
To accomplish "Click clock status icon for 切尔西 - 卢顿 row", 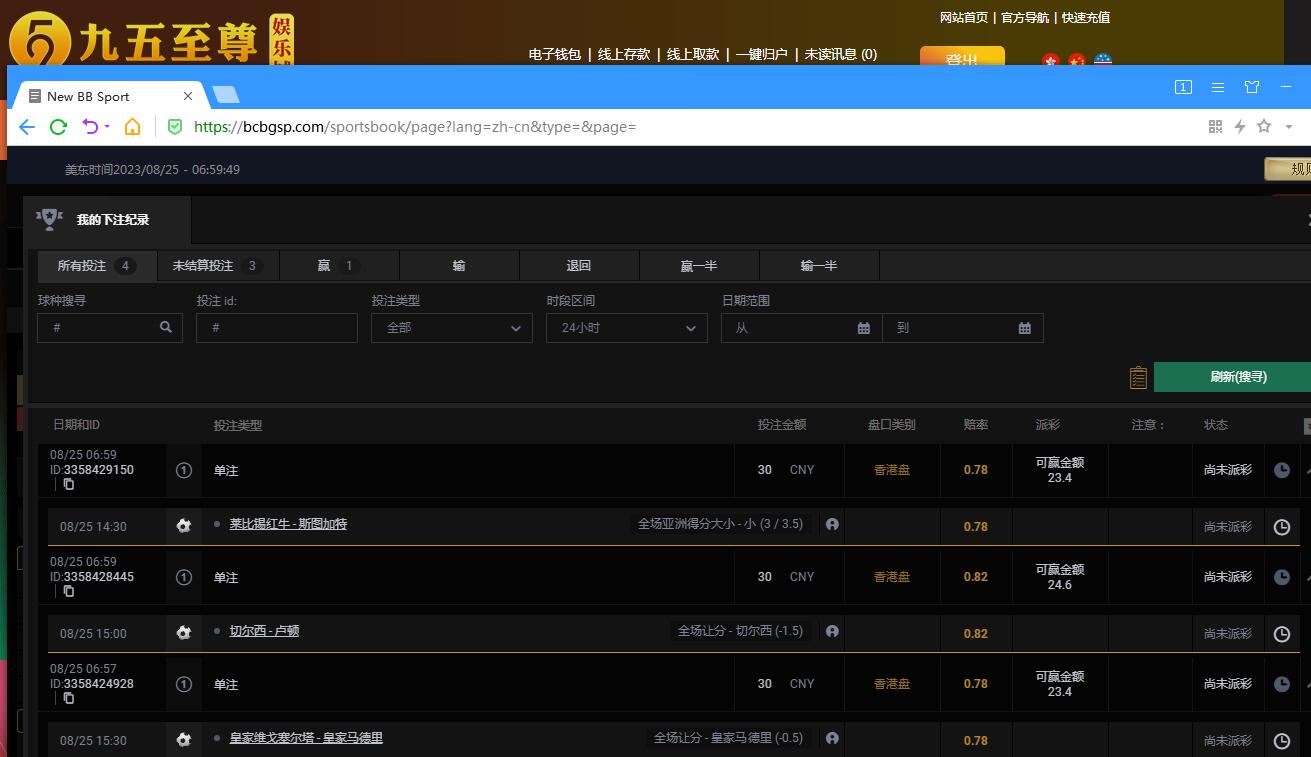I will coord(1281,634).
